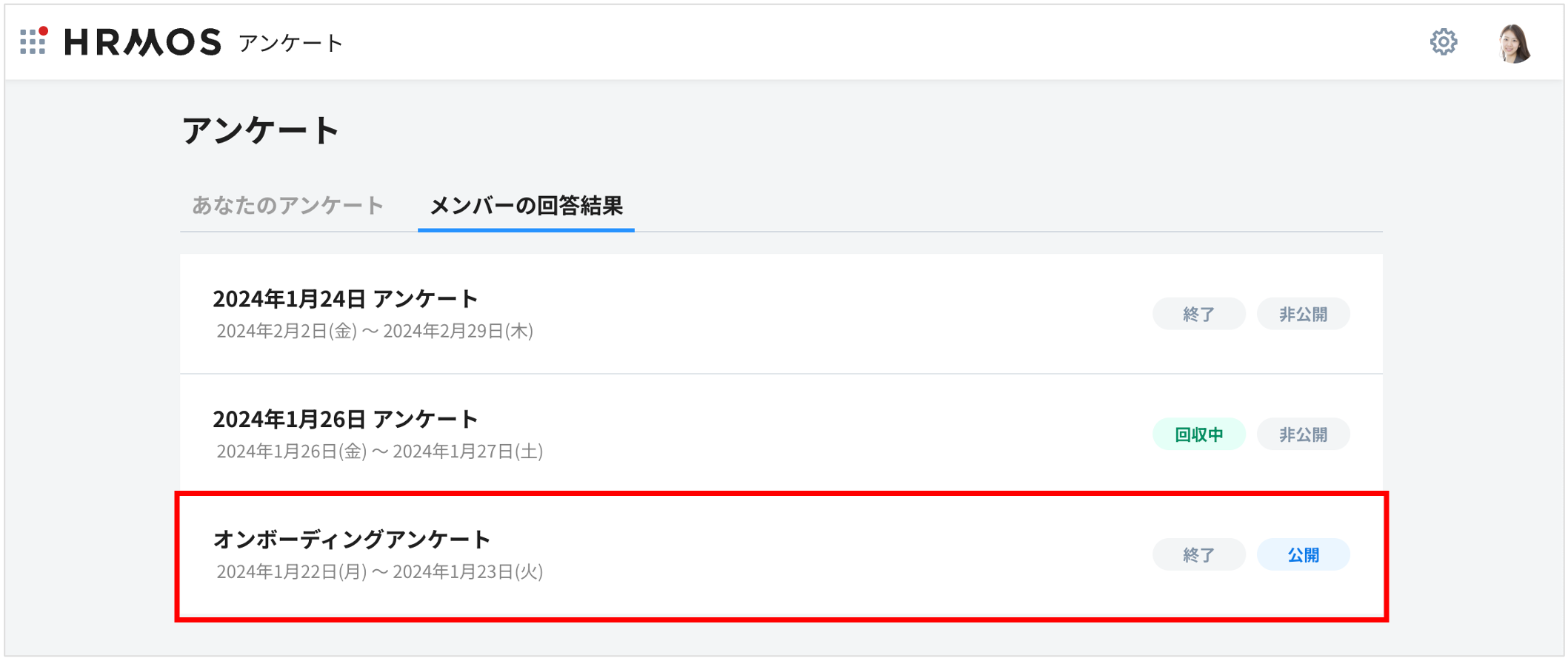Click the 終了 badge on オンボーディングアンケート
Viewport: 1568px width, 658px height.
pos(1198,554)
